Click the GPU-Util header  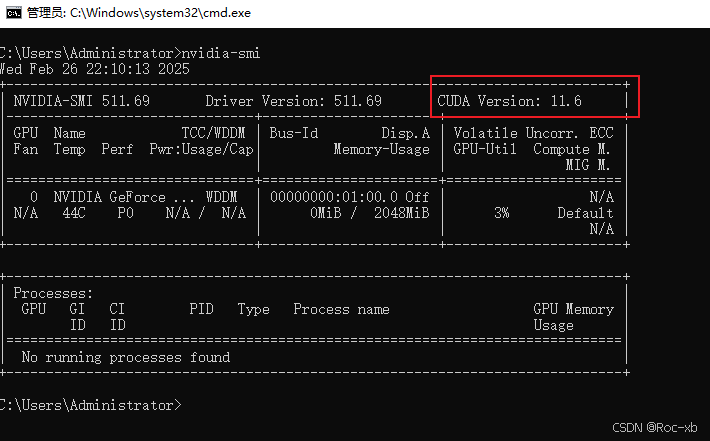click(485, 149)
